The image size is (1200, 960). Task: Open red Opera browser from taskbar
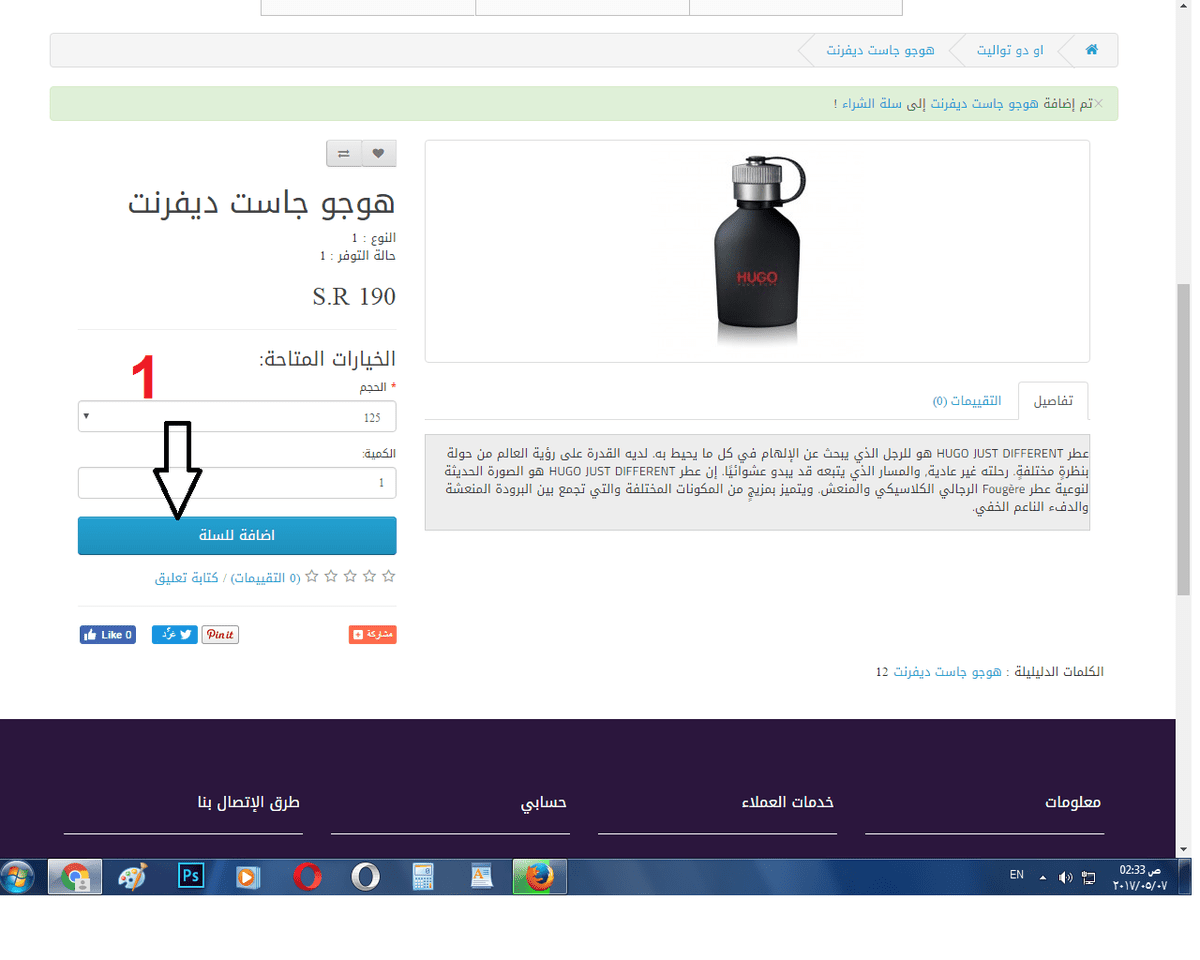click(307, 878)
